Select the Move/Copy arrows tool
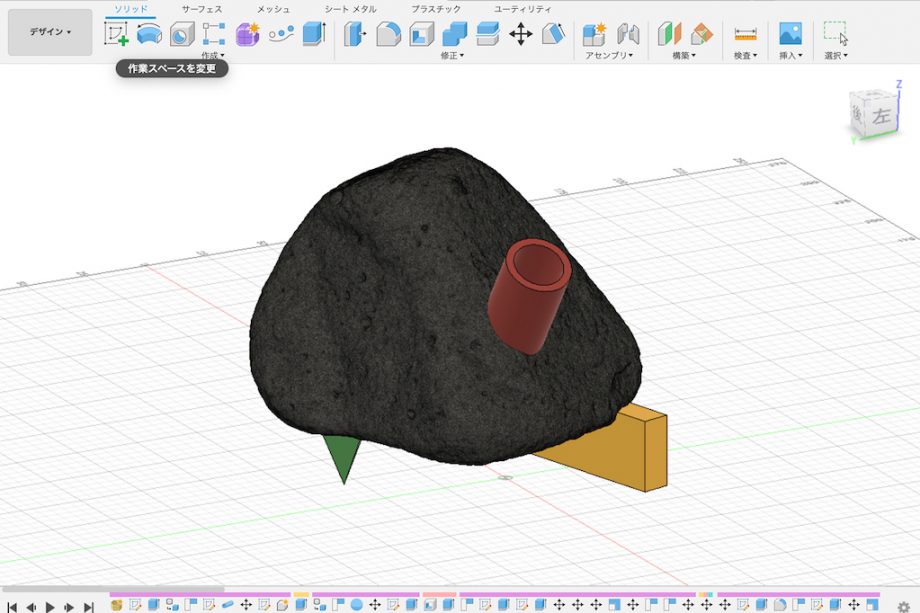Viewport: 920px width, 613px height. coord(520,34)
